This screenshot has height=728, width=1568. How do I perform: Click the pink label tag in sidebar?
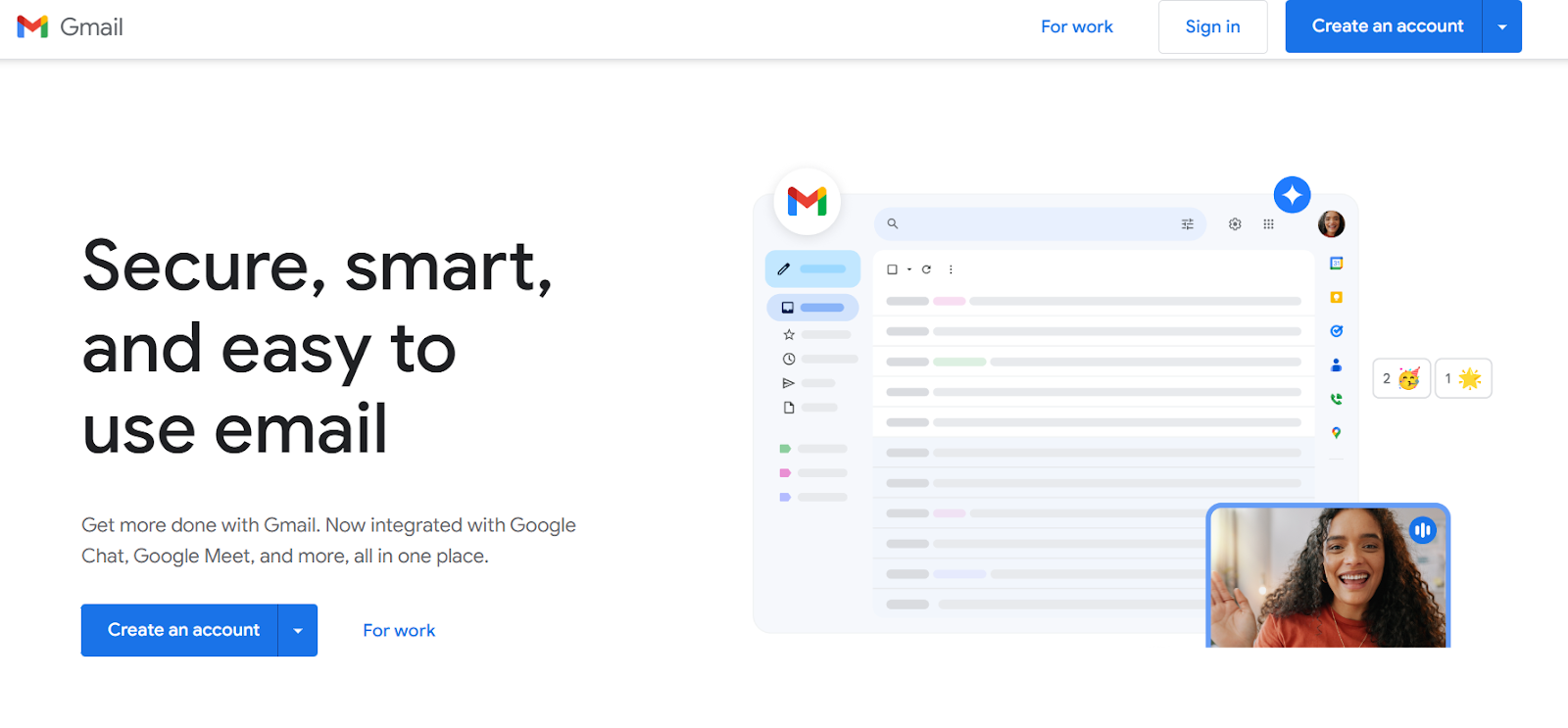(785, 473)
